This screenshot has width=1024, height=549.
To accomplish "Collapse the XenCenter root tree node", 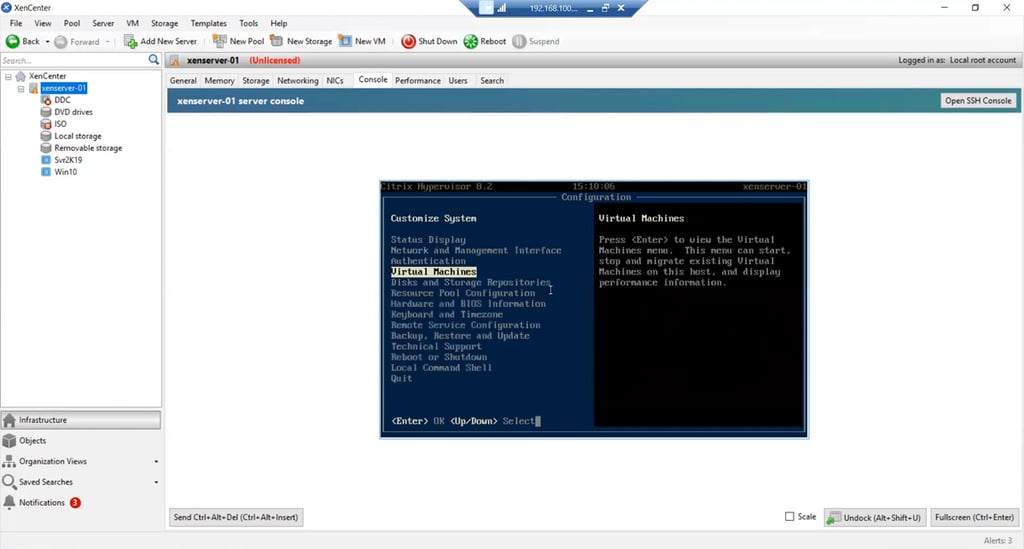I will 8,76.
